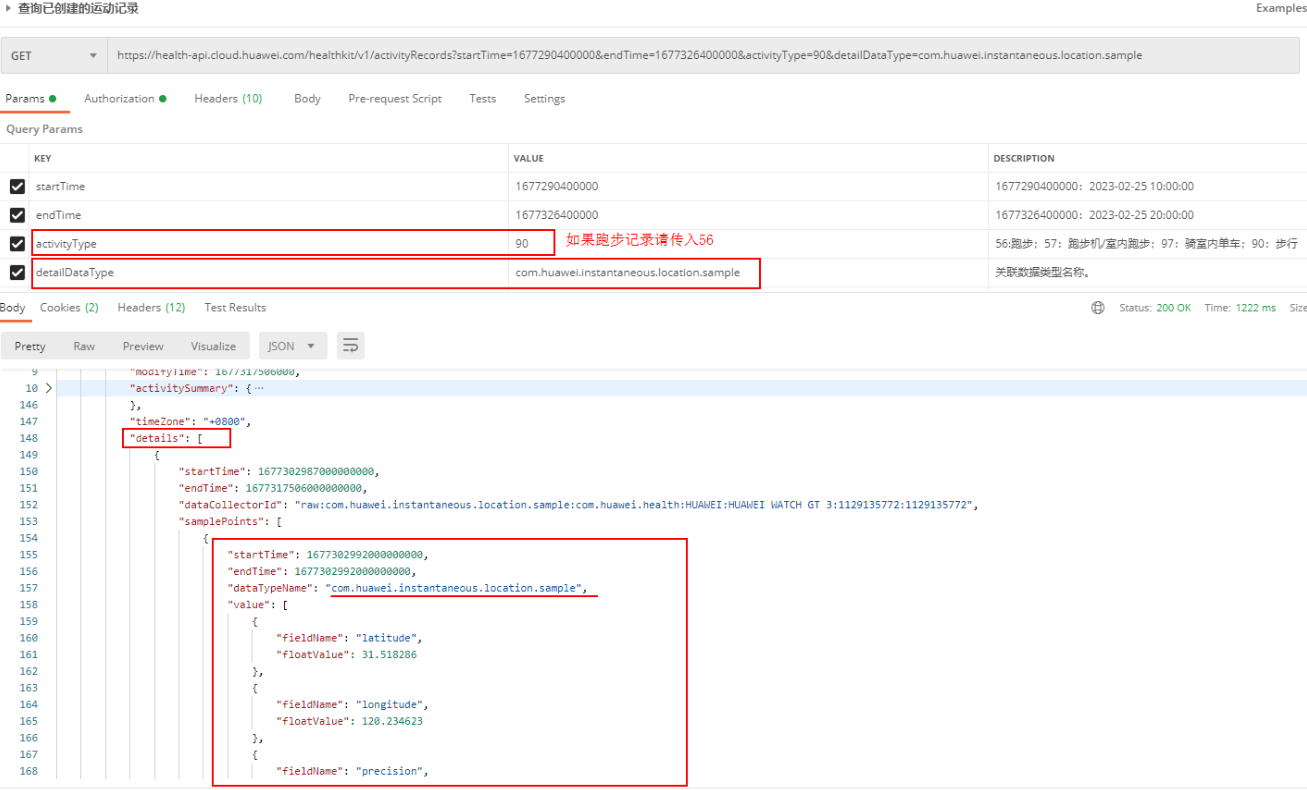Click the detailDataType value cell
This screenshot has width=1307, height=790.
pos(747,272)
